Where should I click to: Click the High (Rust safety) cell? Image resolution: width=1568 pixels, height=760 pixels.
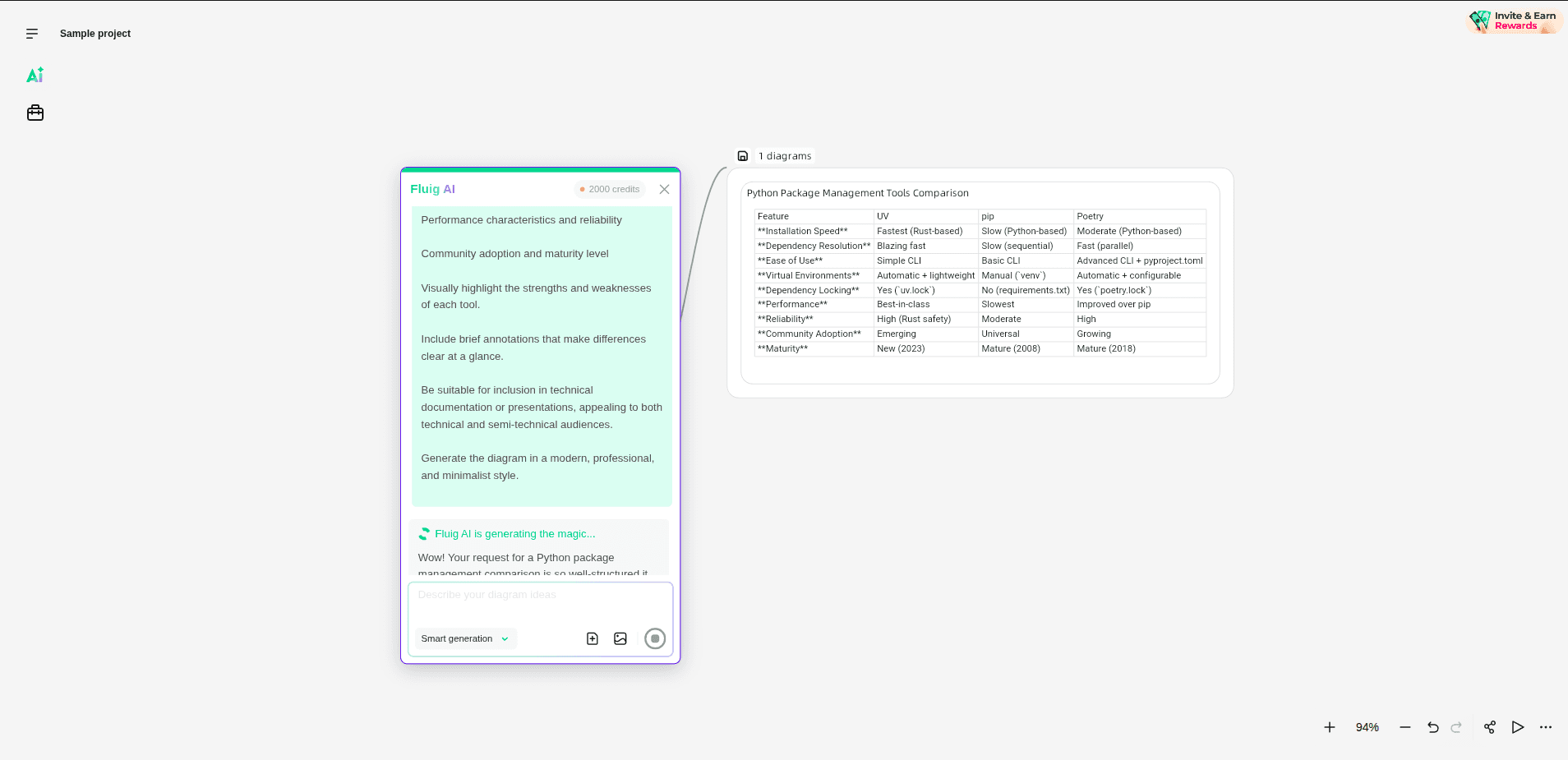tap(925, 319)
